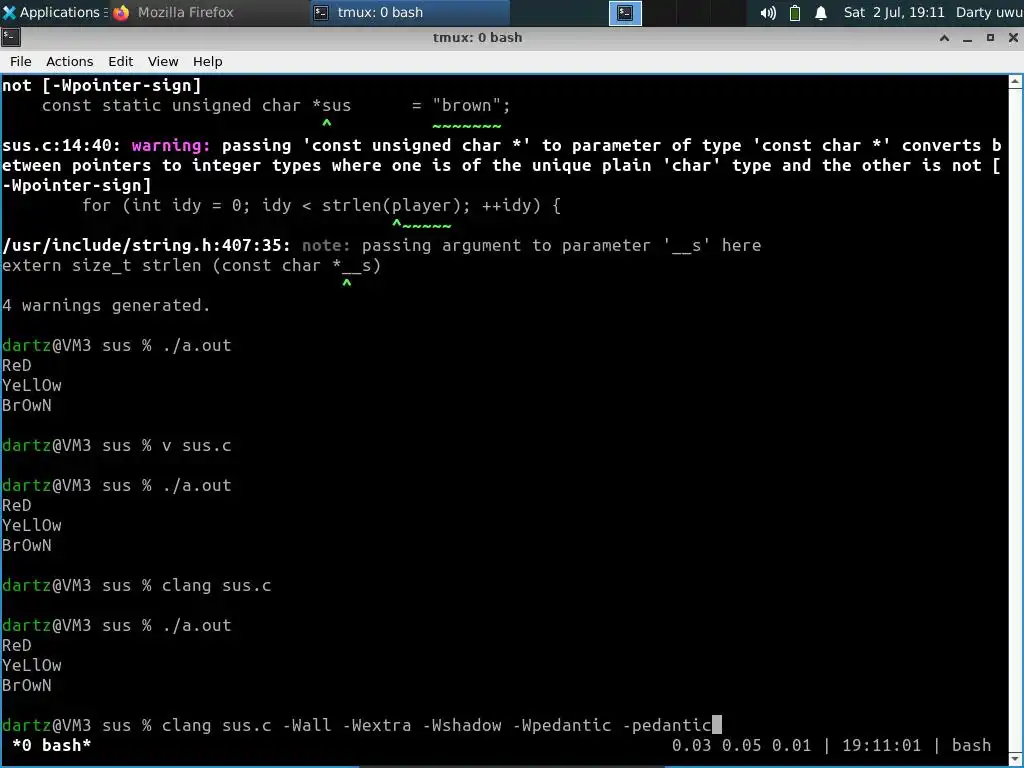Close the tmux terminal window
1024x768 pixels.
tap(1013, 38)
